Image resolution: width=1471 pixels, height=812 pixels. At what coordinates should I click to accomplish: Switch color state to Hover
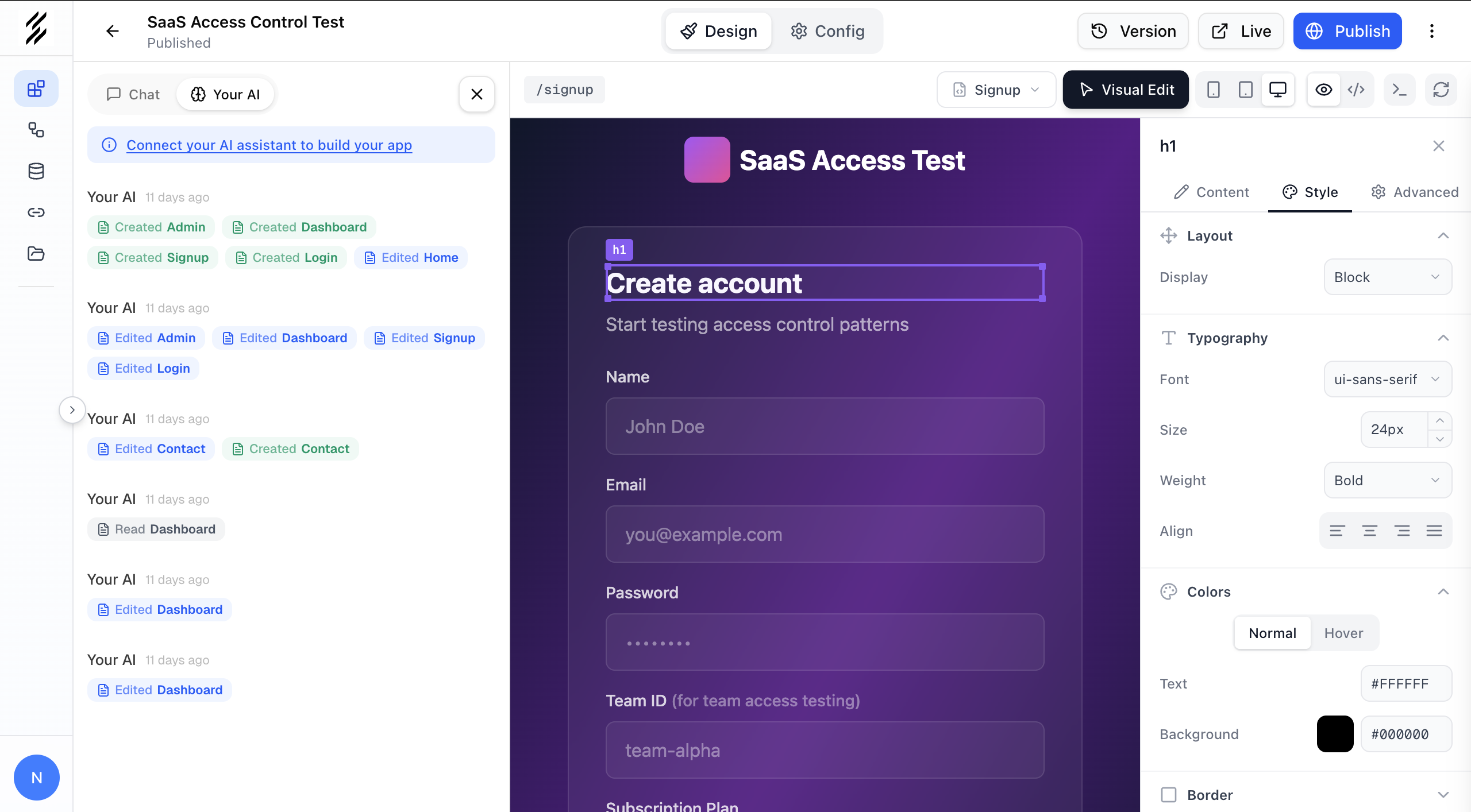point(1343,633)
